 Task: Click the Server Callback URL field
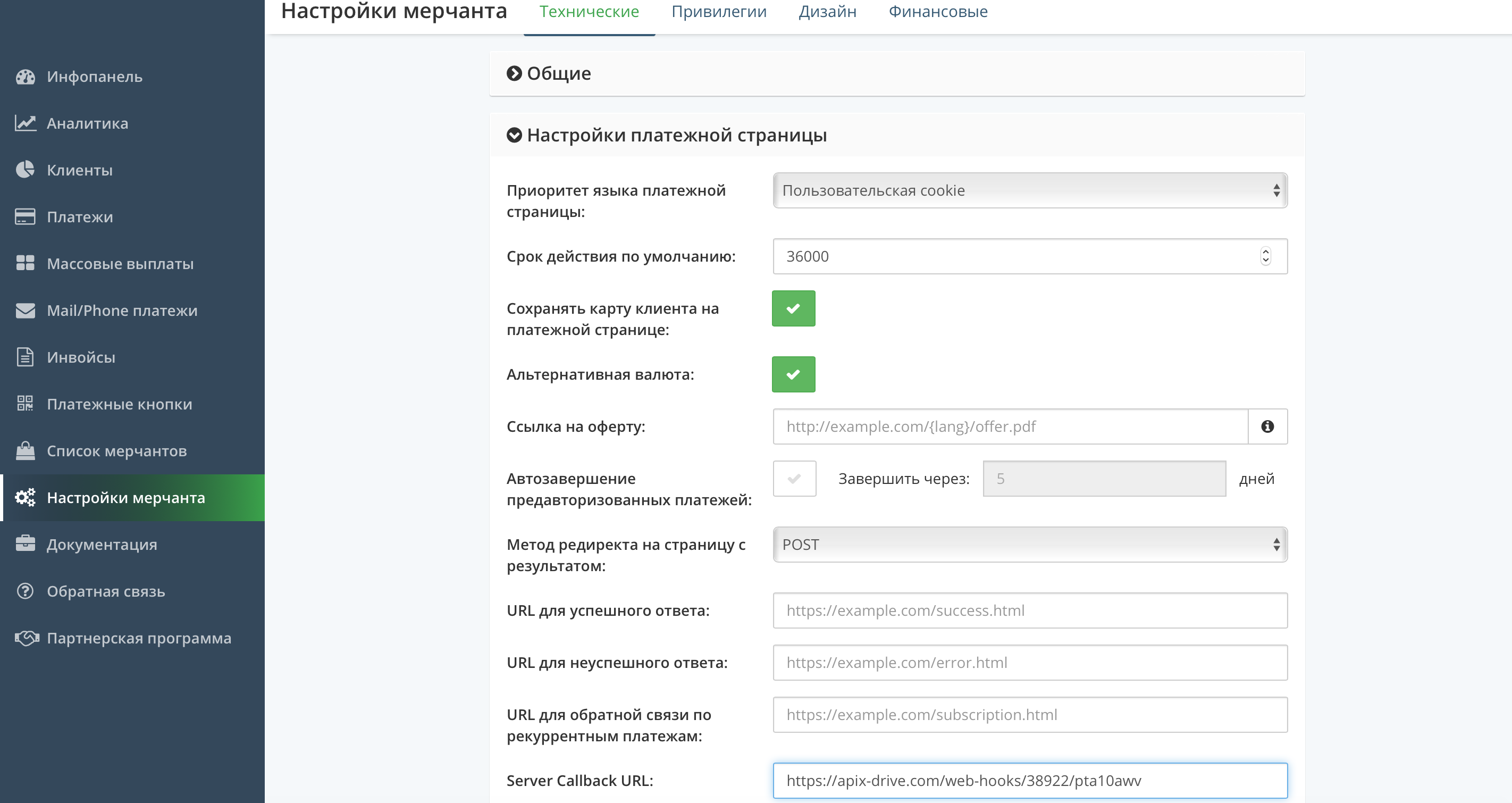tap(1030, 781)
